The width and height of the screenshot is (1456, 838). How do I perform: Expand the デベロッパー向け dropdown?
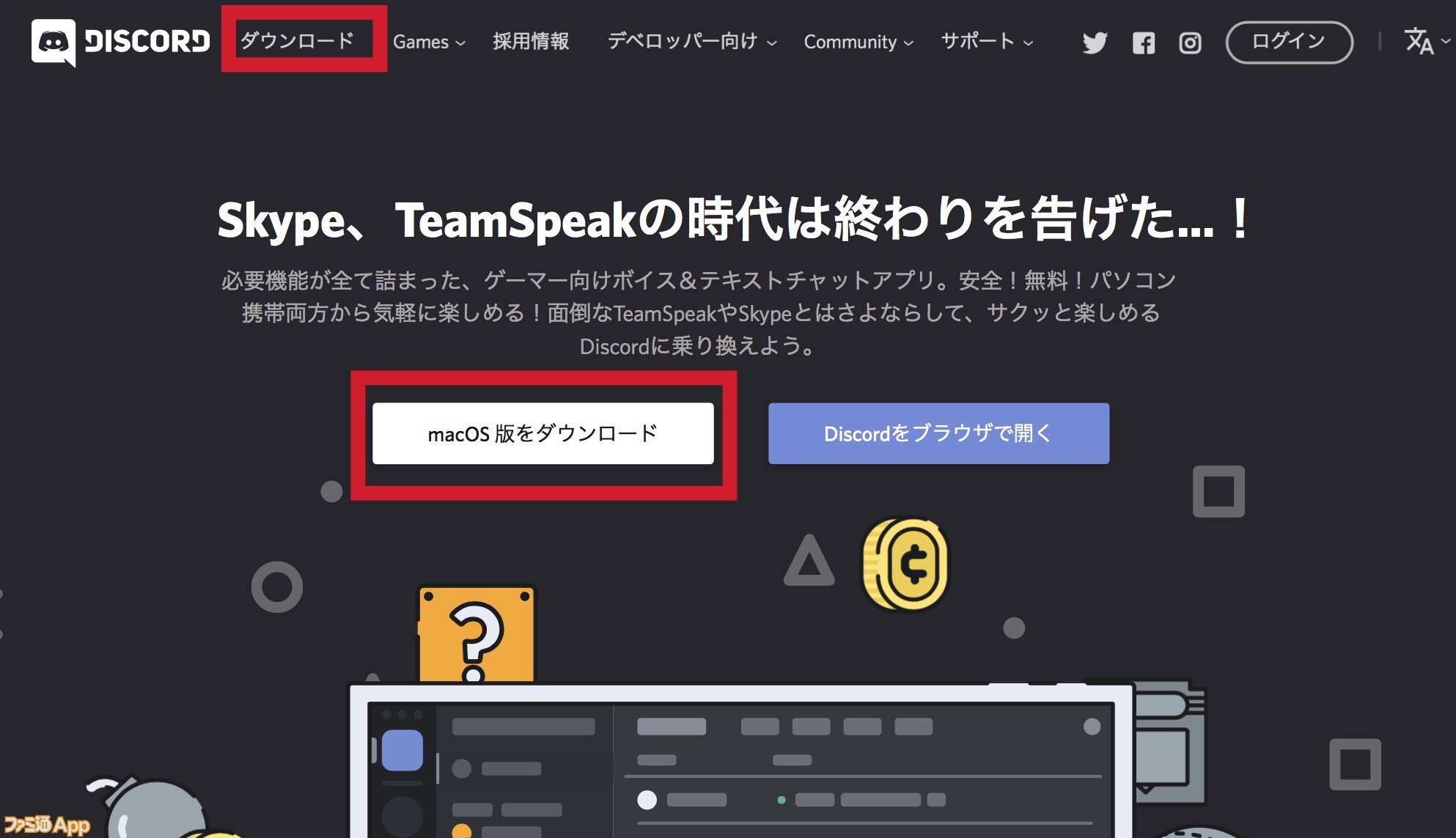(x=693, y=41)
